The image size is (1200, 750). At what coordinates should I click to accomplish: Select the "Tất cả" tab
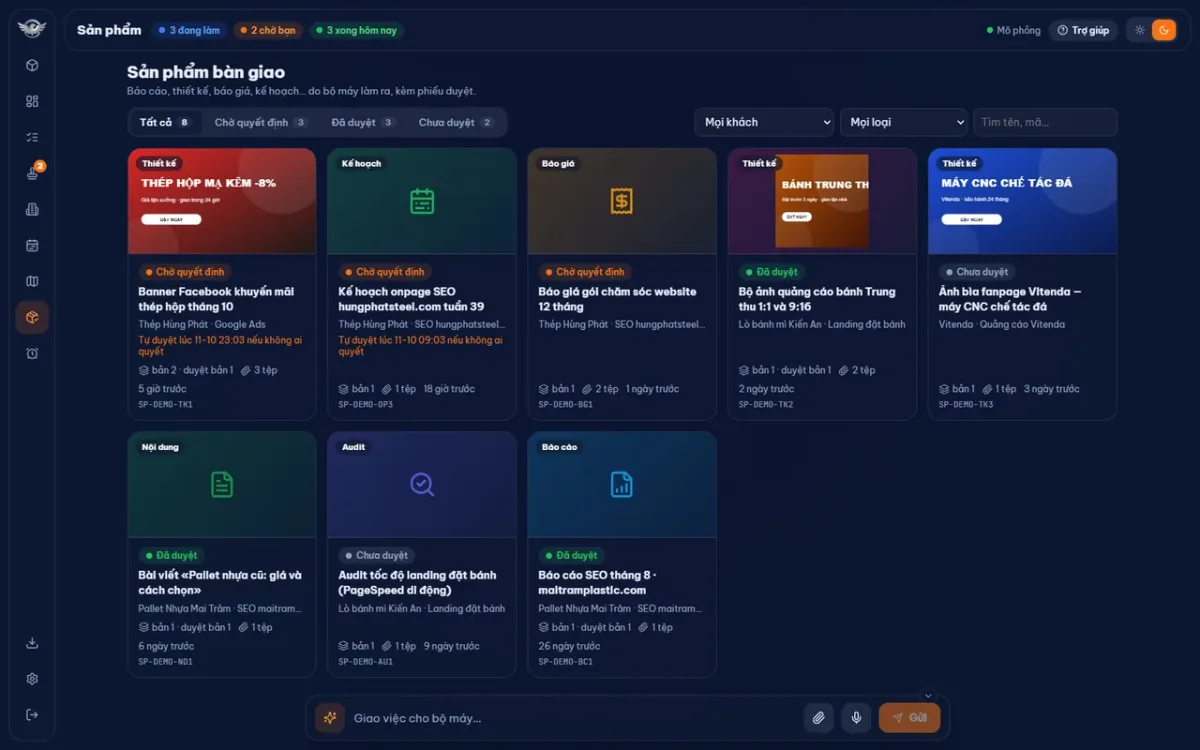pyautogui.click(x=165, y=122)
